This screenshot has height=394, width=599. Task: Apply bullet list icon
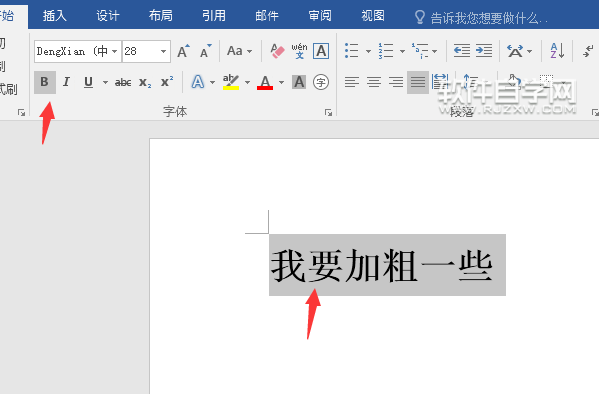351,51
